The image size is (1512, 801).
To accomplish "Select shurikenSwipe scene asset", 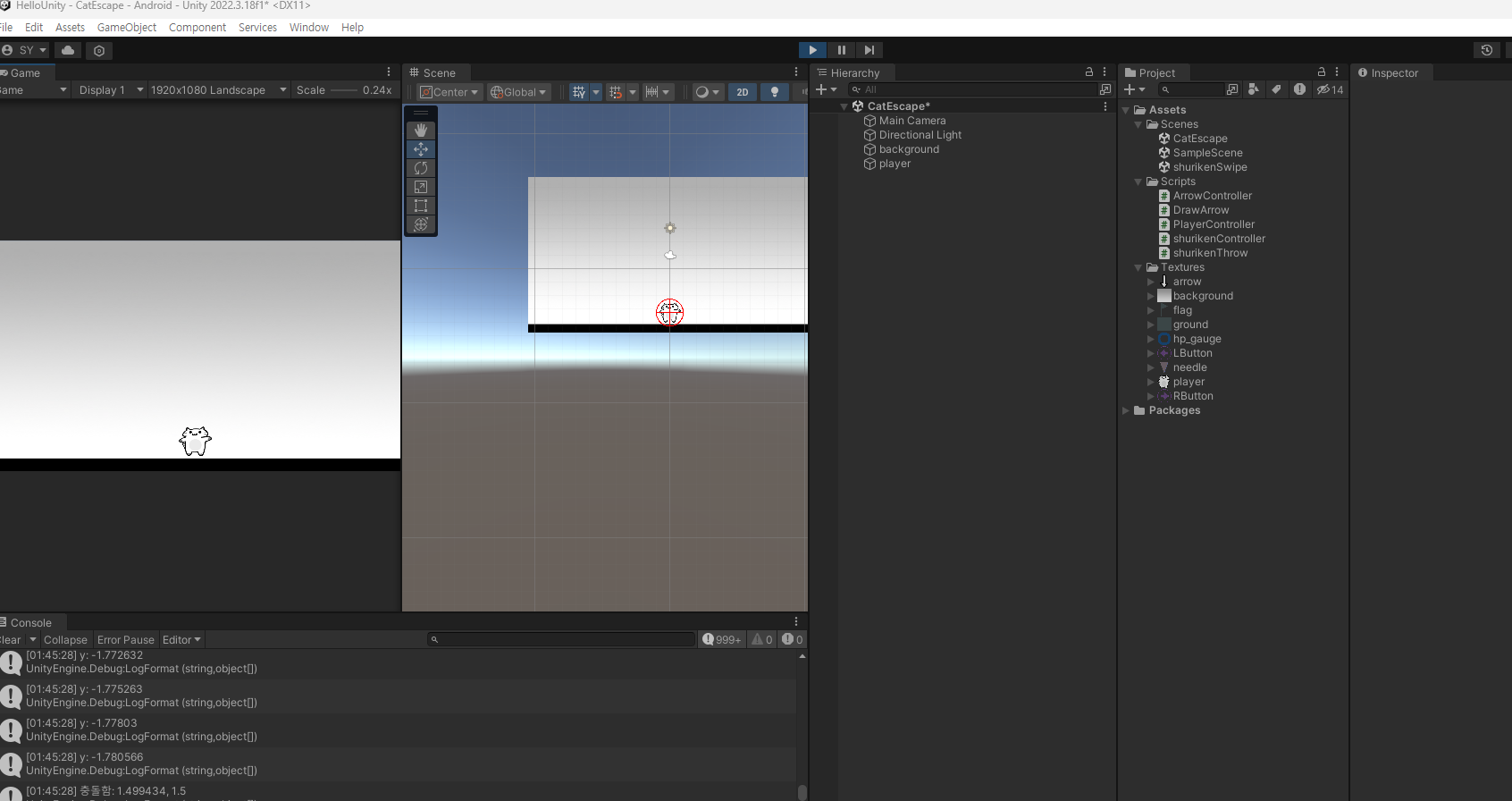I will [x=1210, y=167].
